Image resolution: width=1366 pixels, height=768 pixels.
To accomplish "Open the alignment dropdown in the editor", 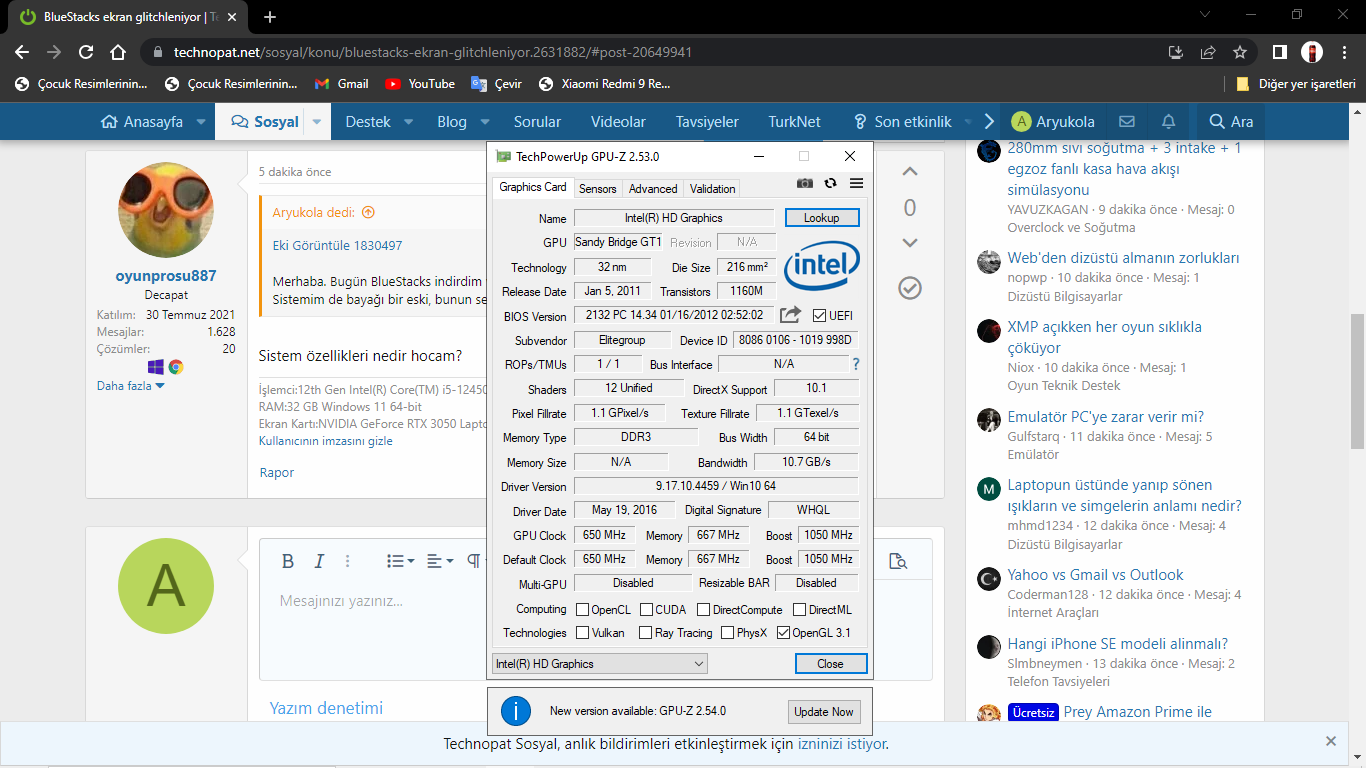I will tap(440, 561).
